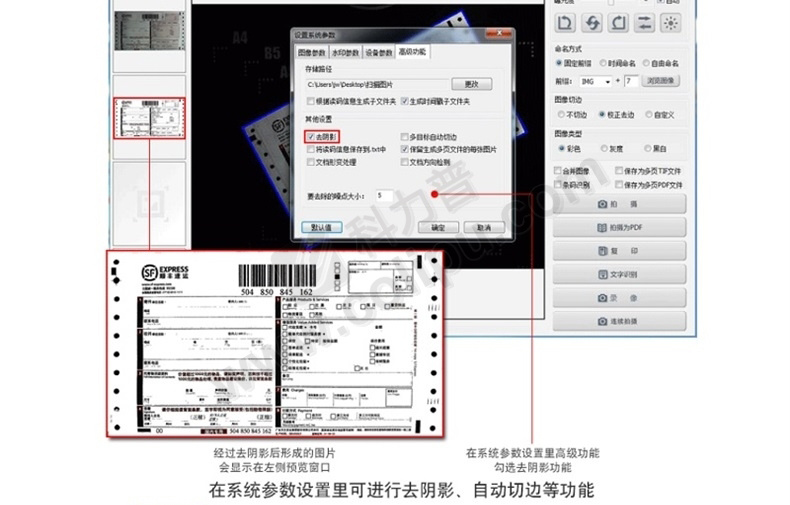Click the 文字识别 OCR button

tap(619, 274)
